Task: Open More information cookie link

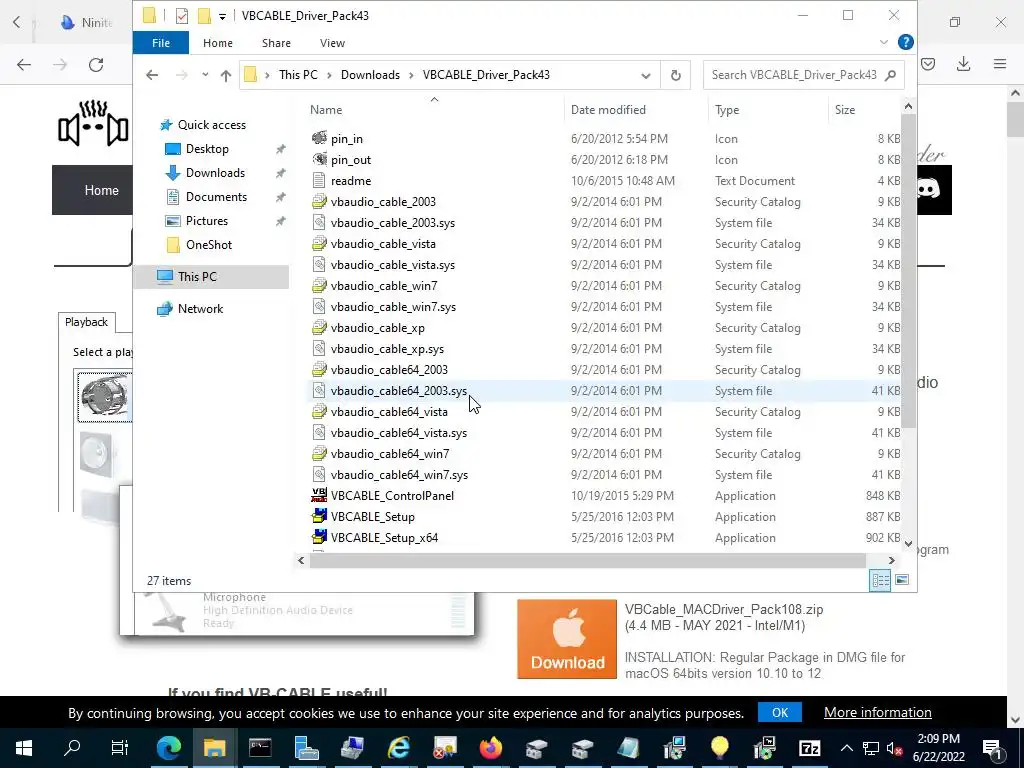Action: click(x=877, y=712)
